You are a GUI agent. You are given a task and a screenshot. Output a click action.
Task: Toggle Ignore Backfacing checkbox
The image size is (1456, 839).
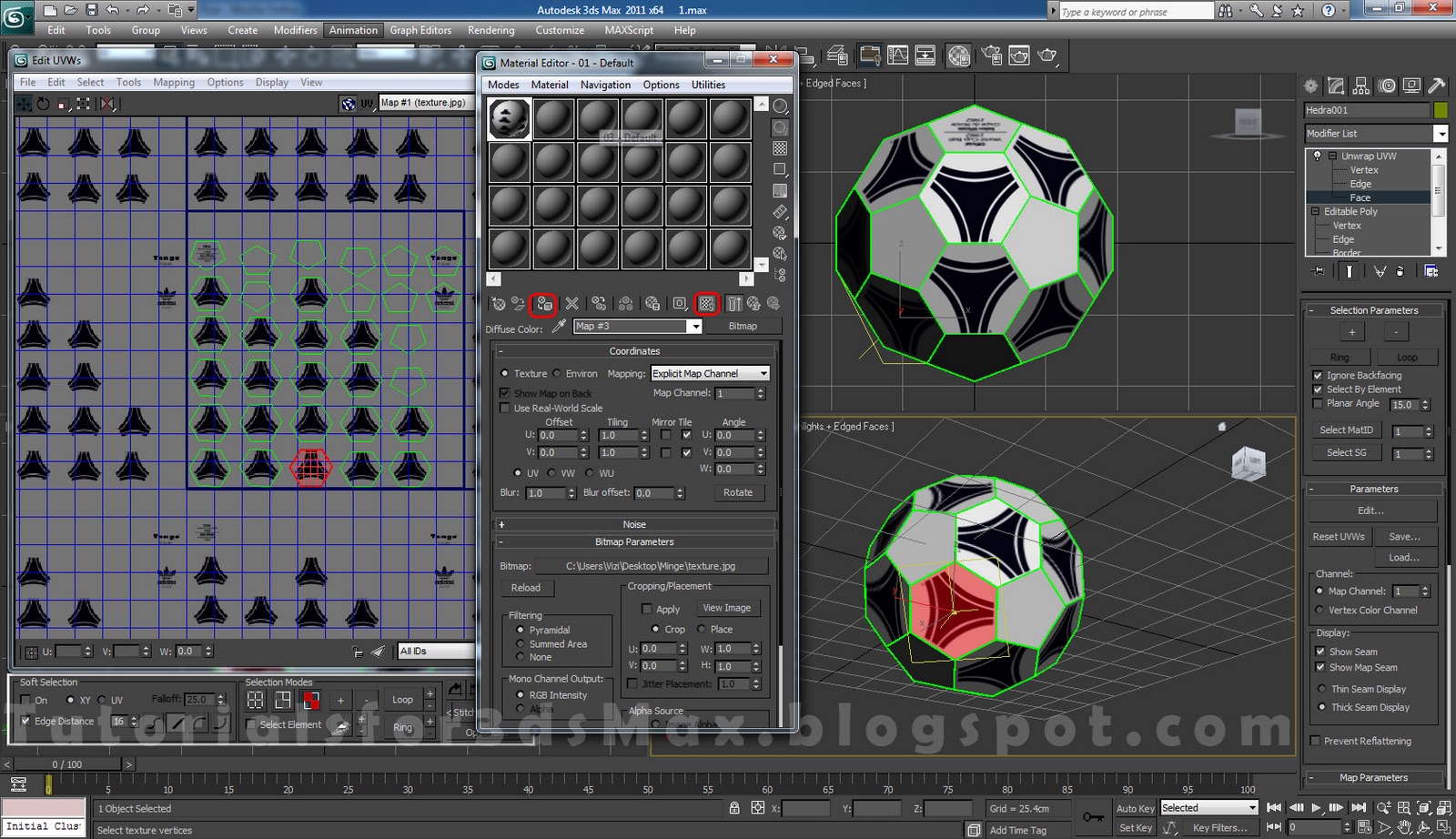1318,375
